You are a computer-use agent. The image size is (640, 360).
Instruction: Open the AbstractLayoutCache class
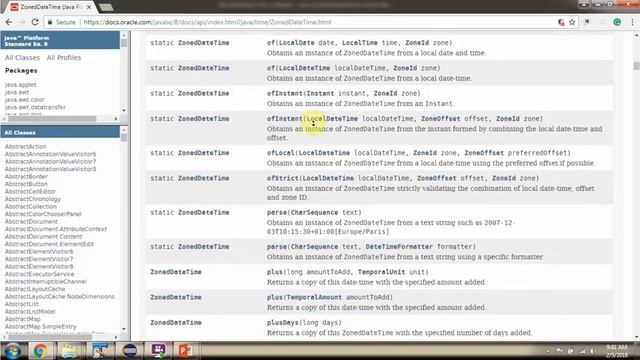click(35, 289)
